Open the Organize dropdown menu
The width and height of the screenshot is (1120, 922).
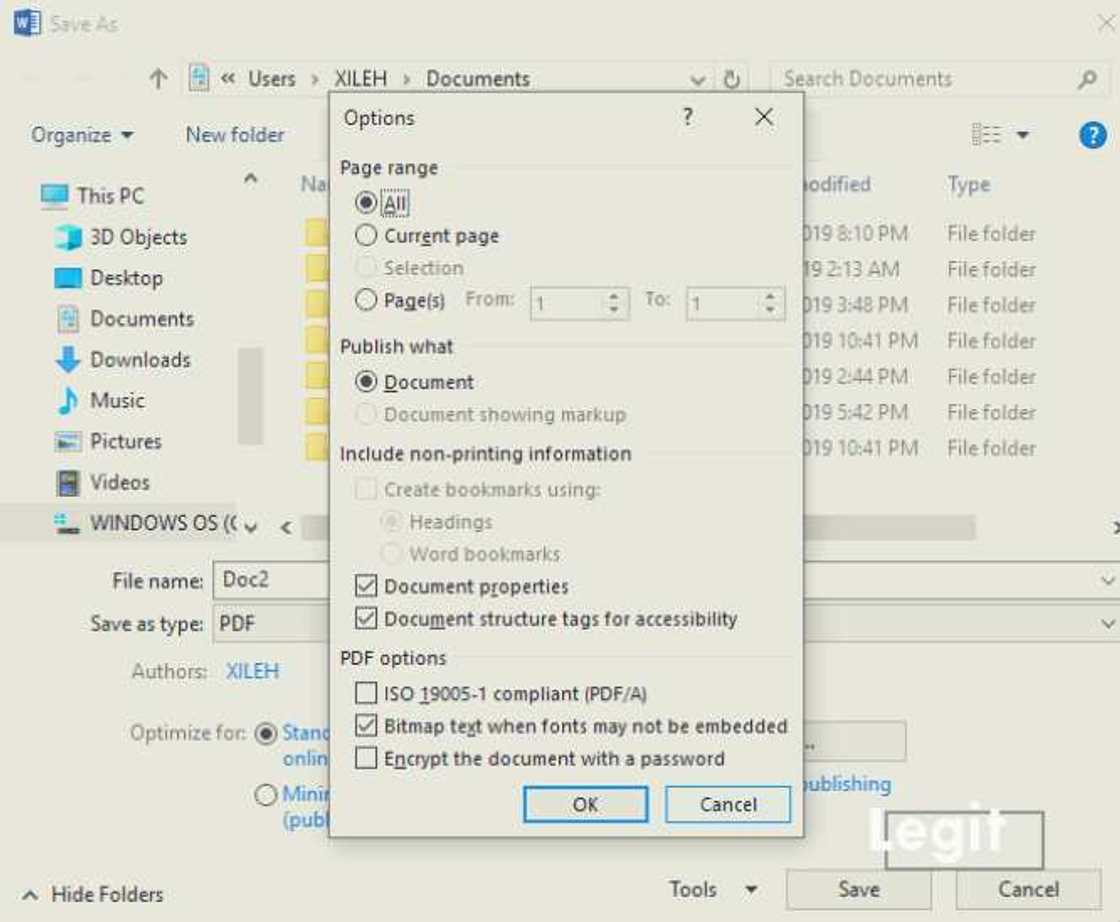pos(82,135)
